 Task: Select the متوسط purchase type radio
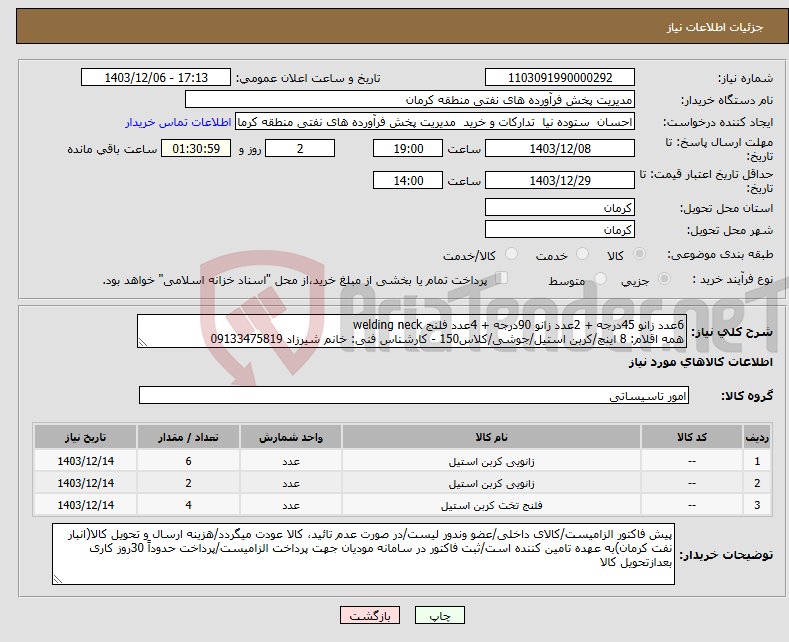click(600, 279)
